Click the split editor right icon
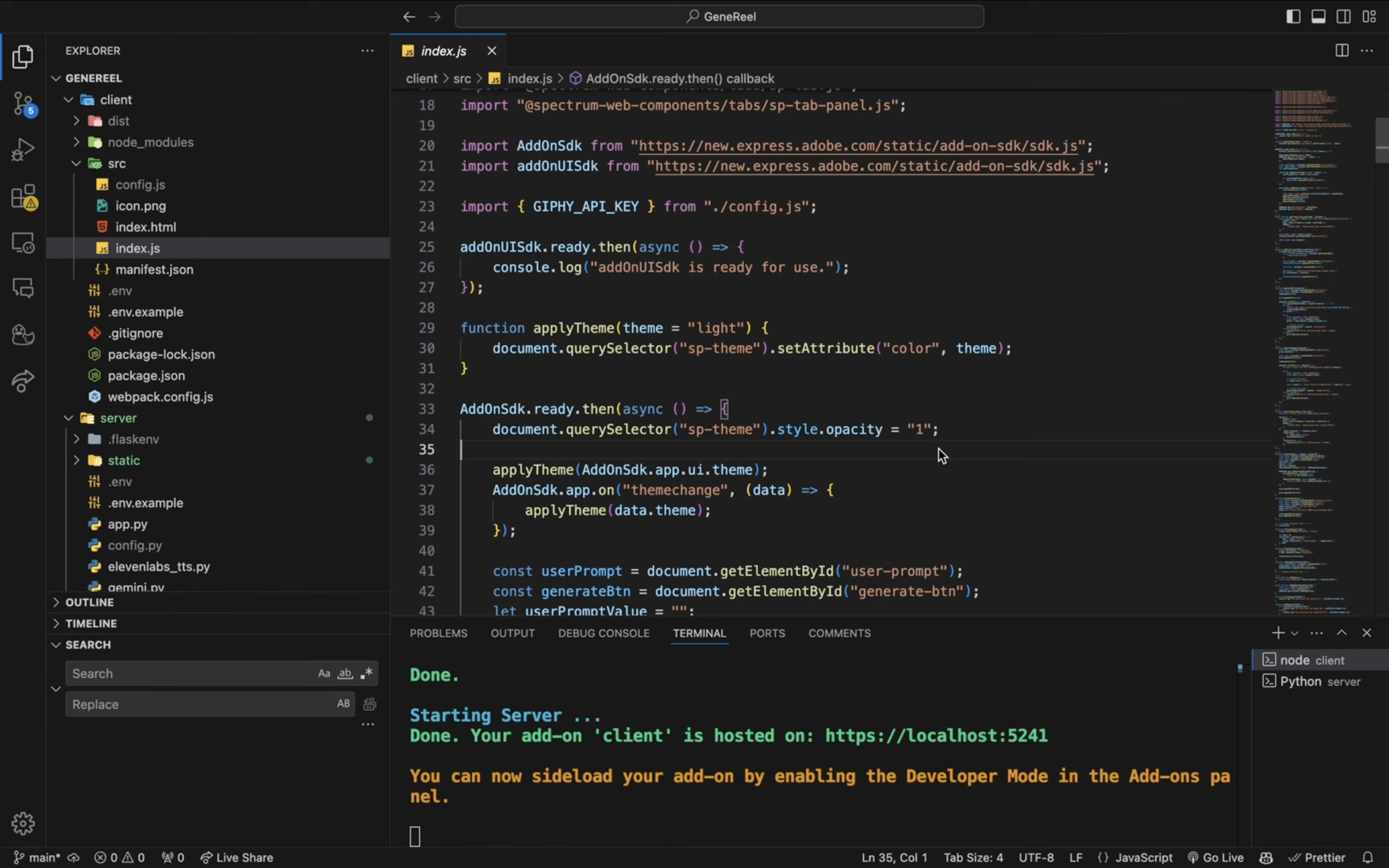The height and width of the screenshot is (868, 1389). point(1341,51)
